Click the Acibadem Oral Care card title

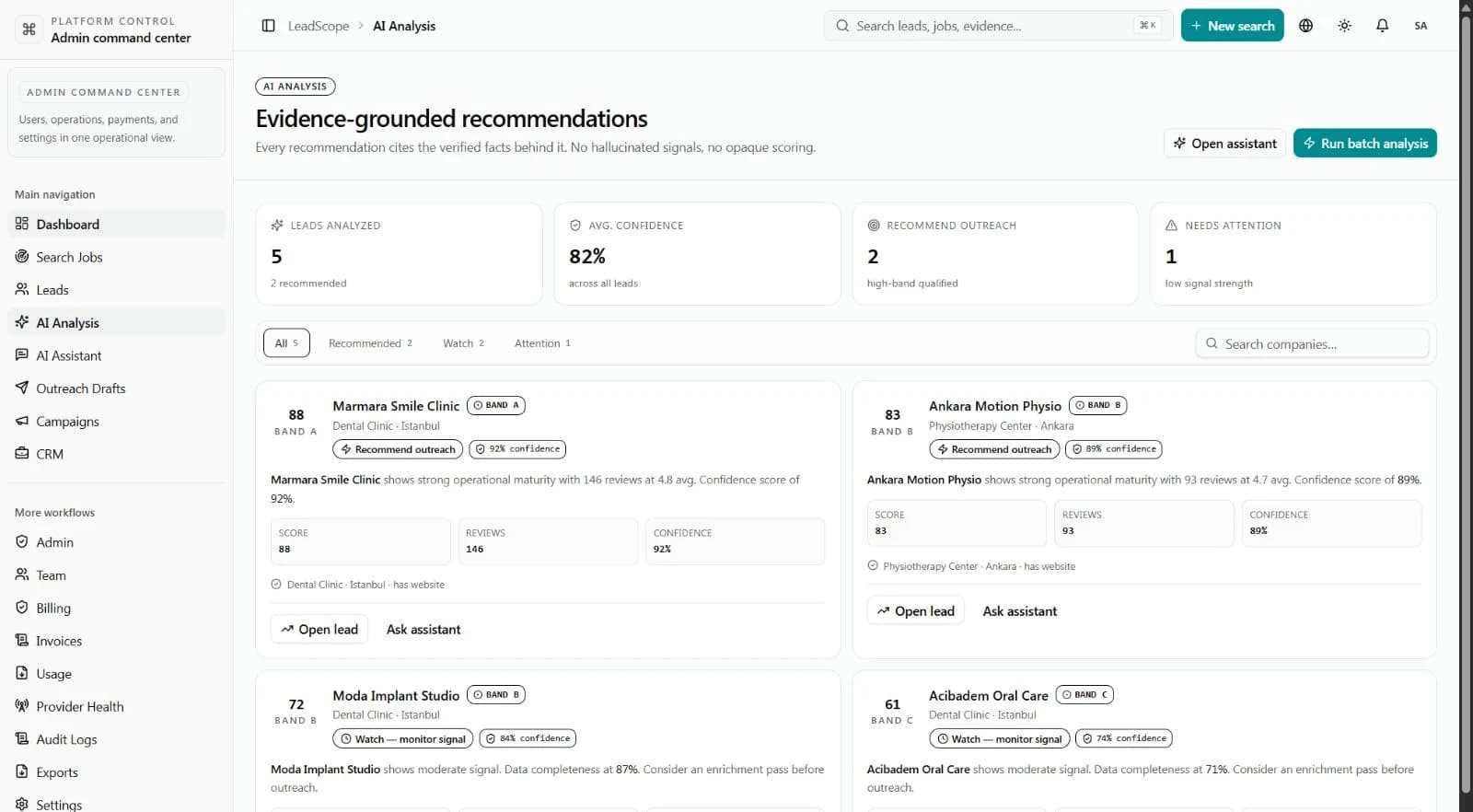[x=989, y=695]
